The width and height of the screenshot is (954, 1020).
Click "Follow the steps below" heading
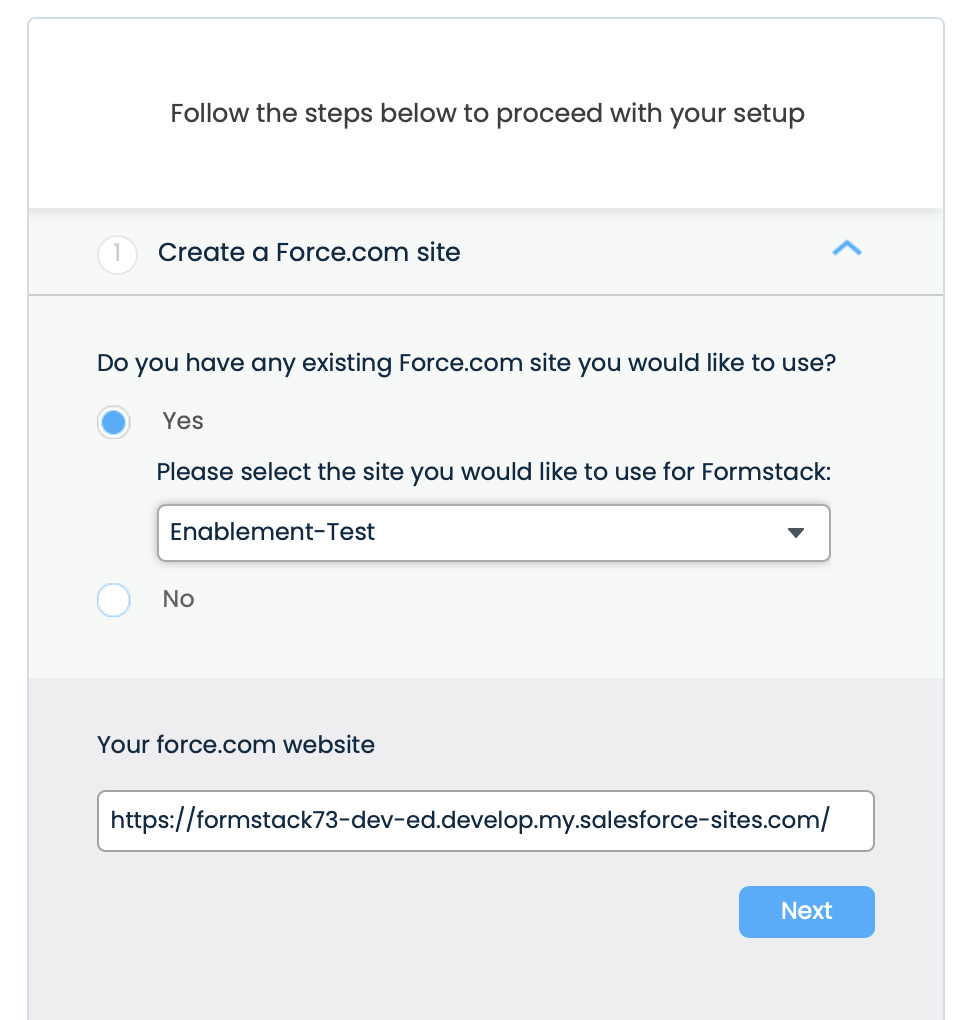[x=487, y=113]
